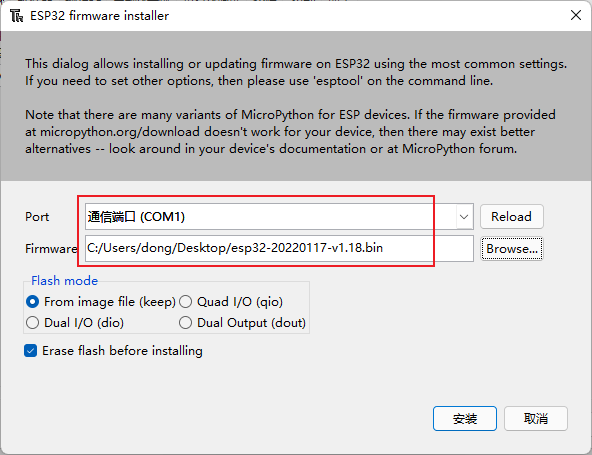The image size is (592, 455).
Task: Expand the Port list with the chevron arrow
Action: tap(464, 217)
